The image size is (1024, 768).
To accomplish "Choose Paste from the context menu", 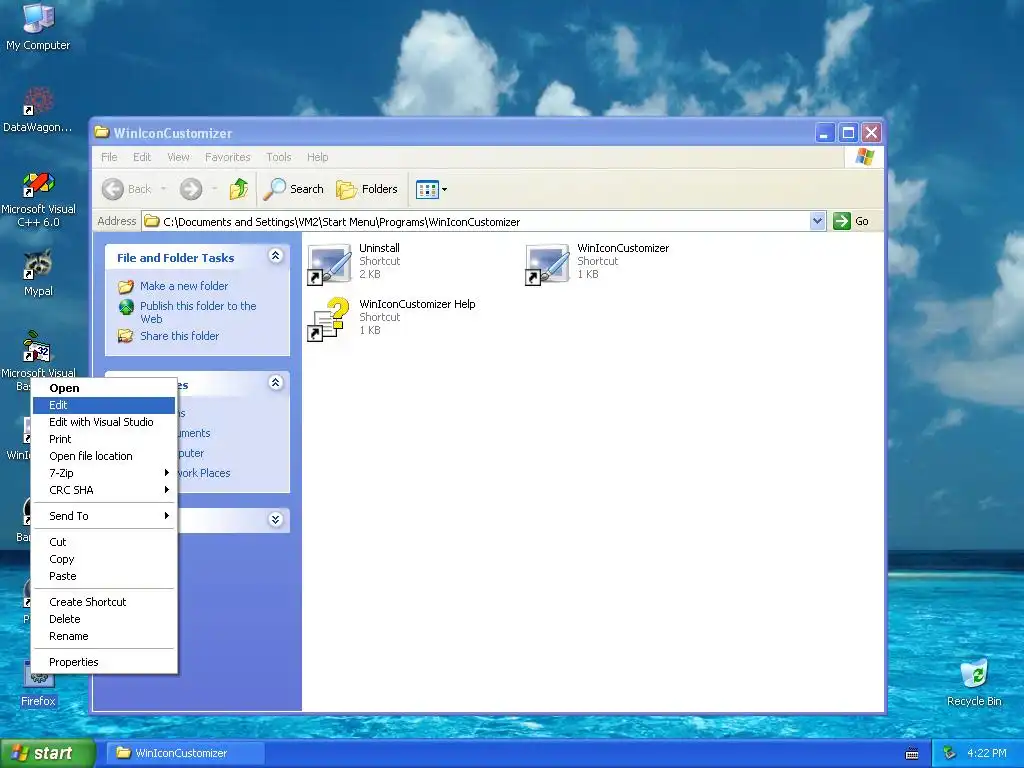I will tap(104, 576).
